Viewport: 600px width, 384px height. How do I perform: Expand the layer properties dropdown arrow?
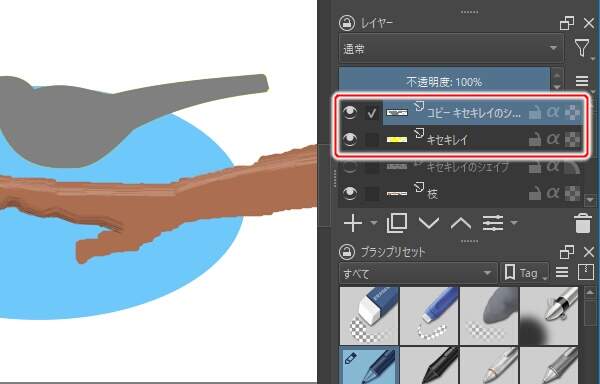[514, 223]
